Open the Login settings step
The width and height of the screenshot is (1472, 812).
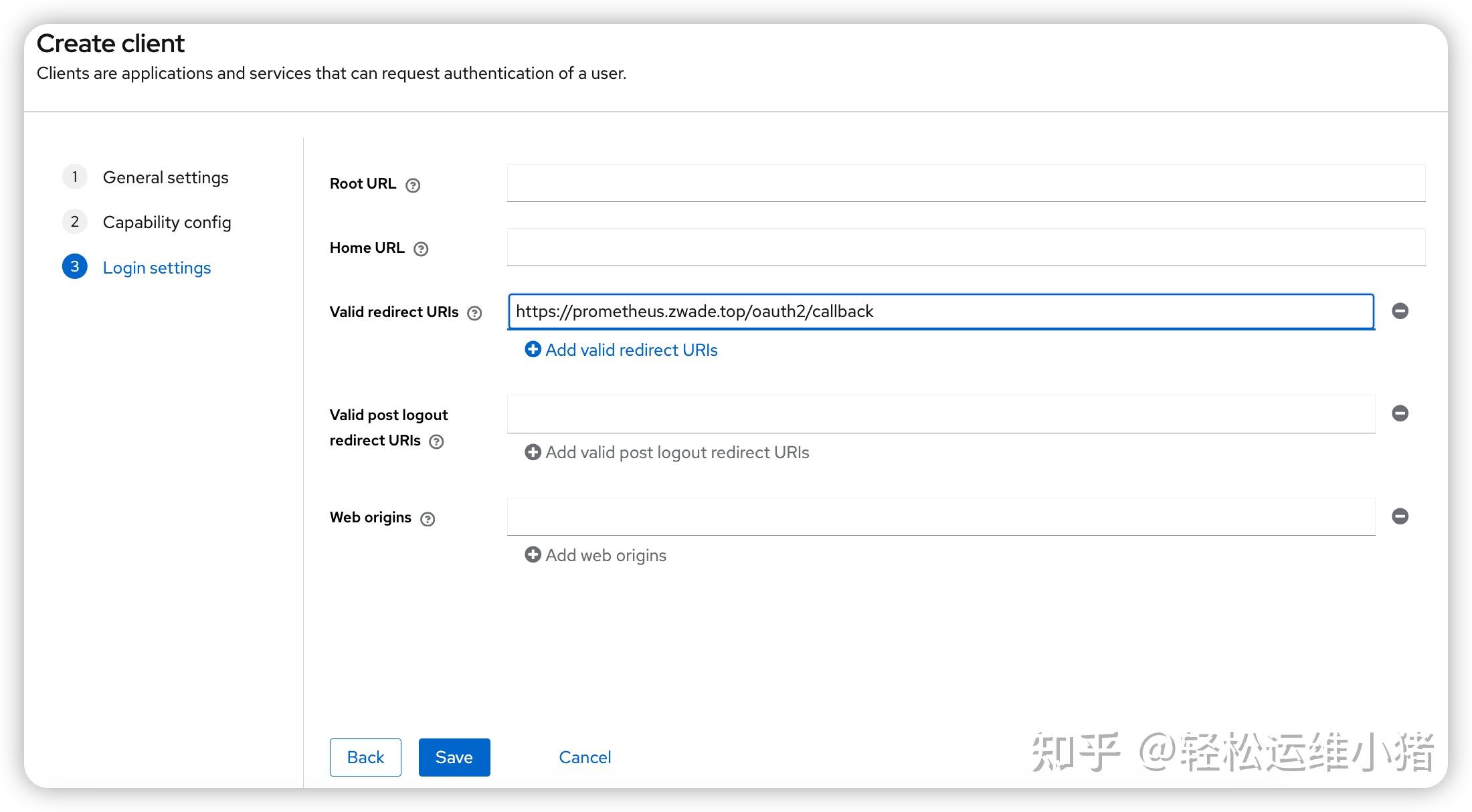click(x=157, y=267)
